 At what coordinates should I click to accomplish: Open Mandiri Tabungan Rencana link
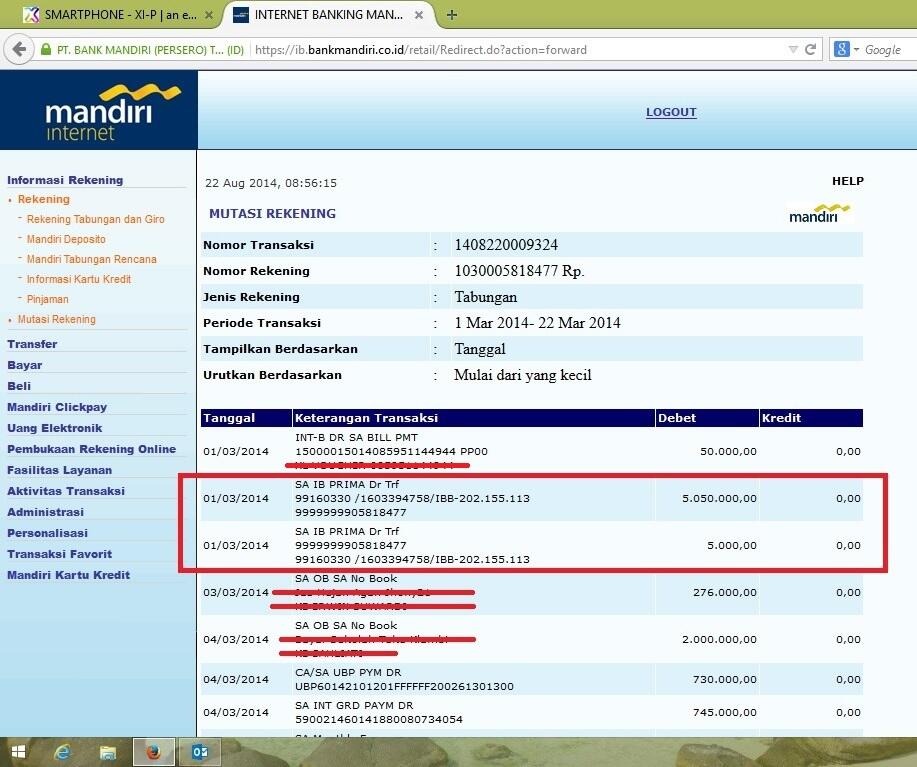(91, 259)
